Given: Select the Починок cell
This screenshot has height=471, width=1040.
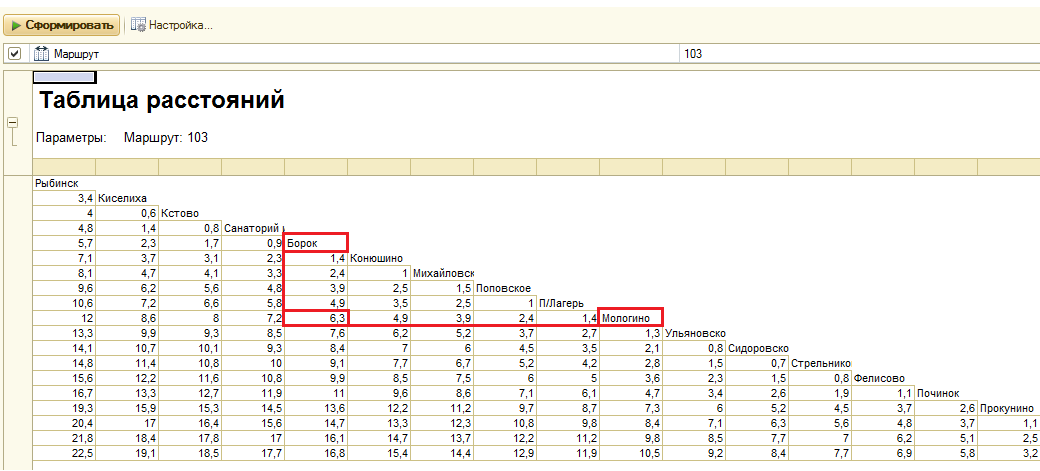Looking at the screenshot, I should pos(946,393).
